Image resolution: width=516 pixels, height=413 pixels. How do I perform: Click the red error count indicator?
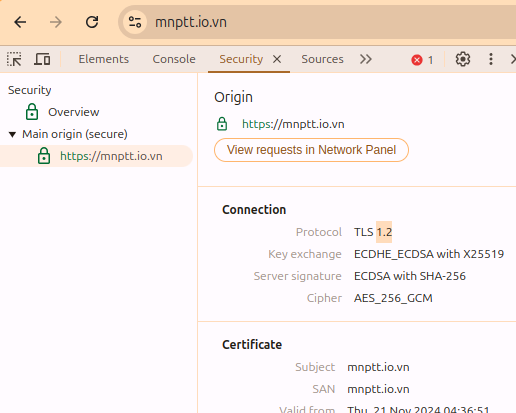click(422, 60)
